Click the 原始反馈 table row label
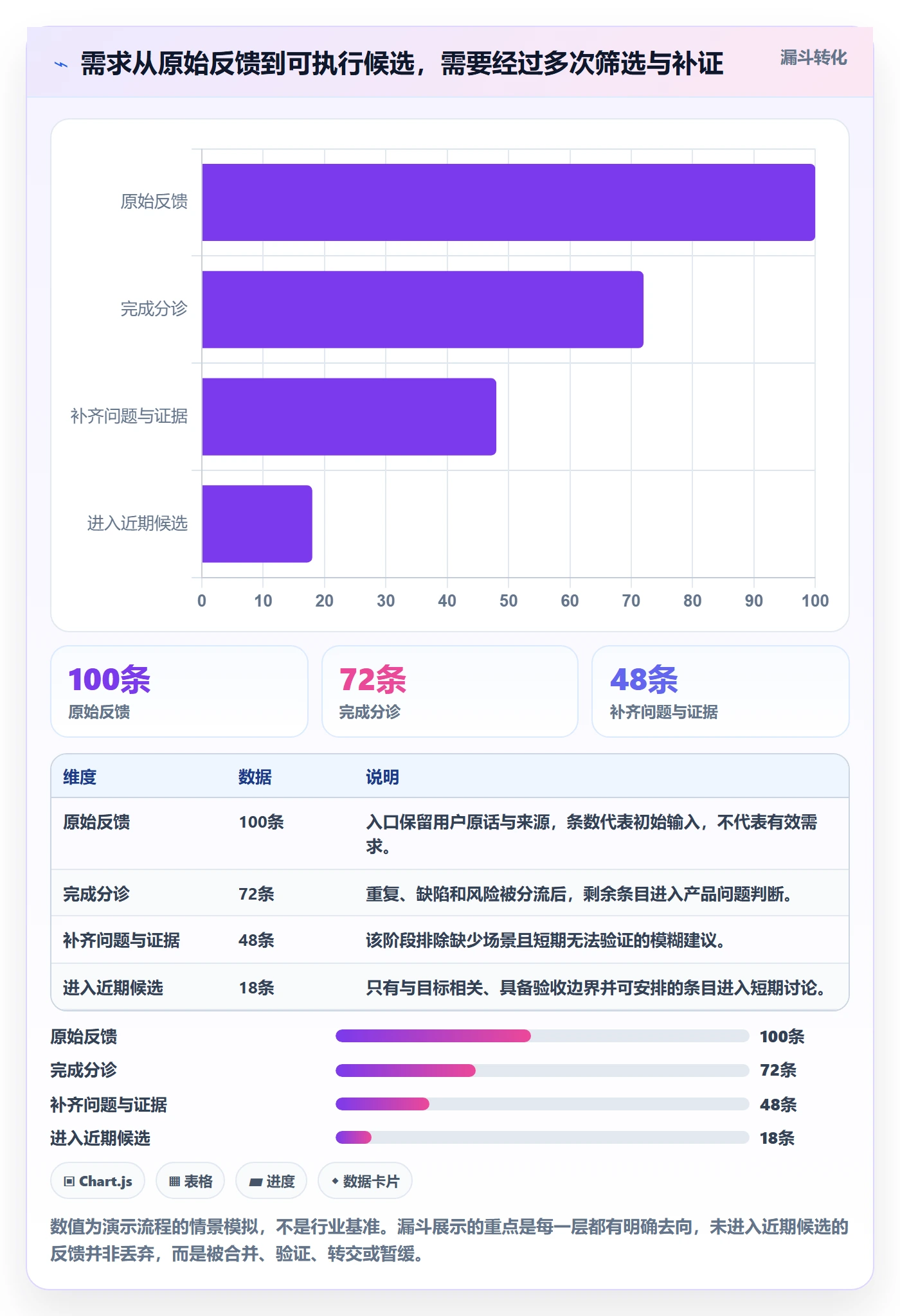Screen dimensions: 900x1316 click(96, 822)
